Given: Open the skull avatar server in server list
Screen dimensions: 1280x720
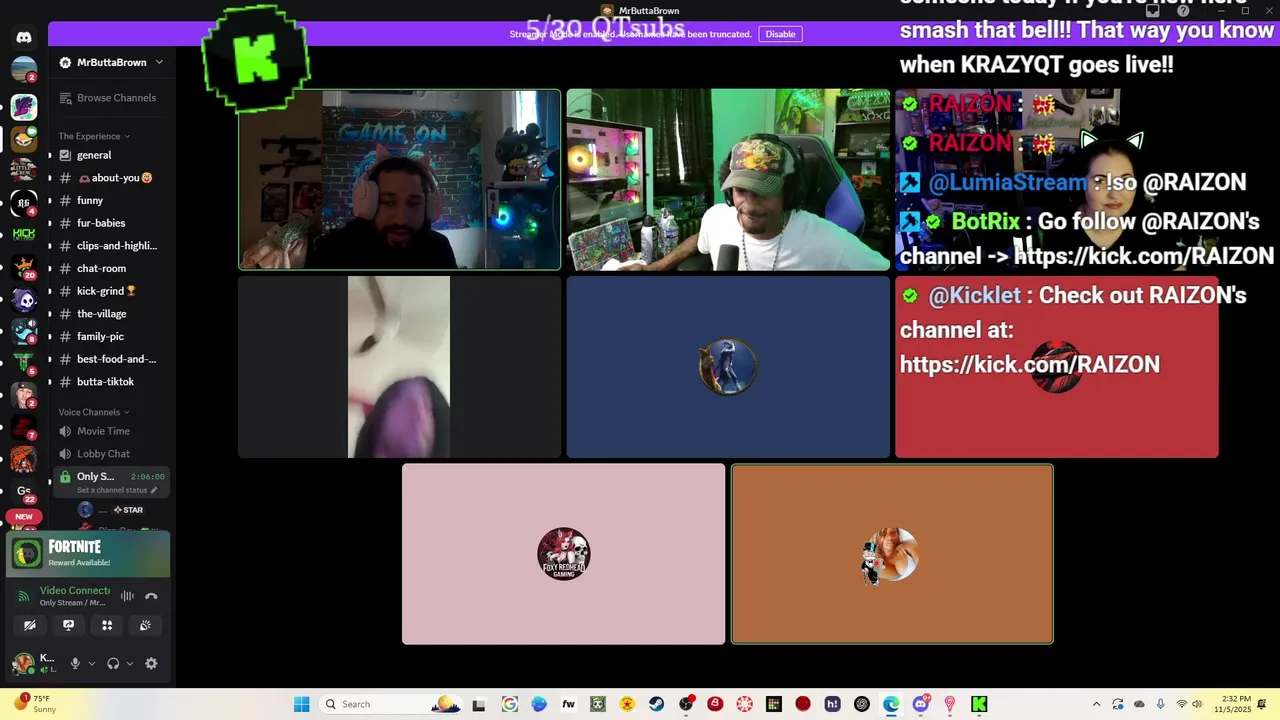Looking at the screenshot, I should (x=24, y=299).
